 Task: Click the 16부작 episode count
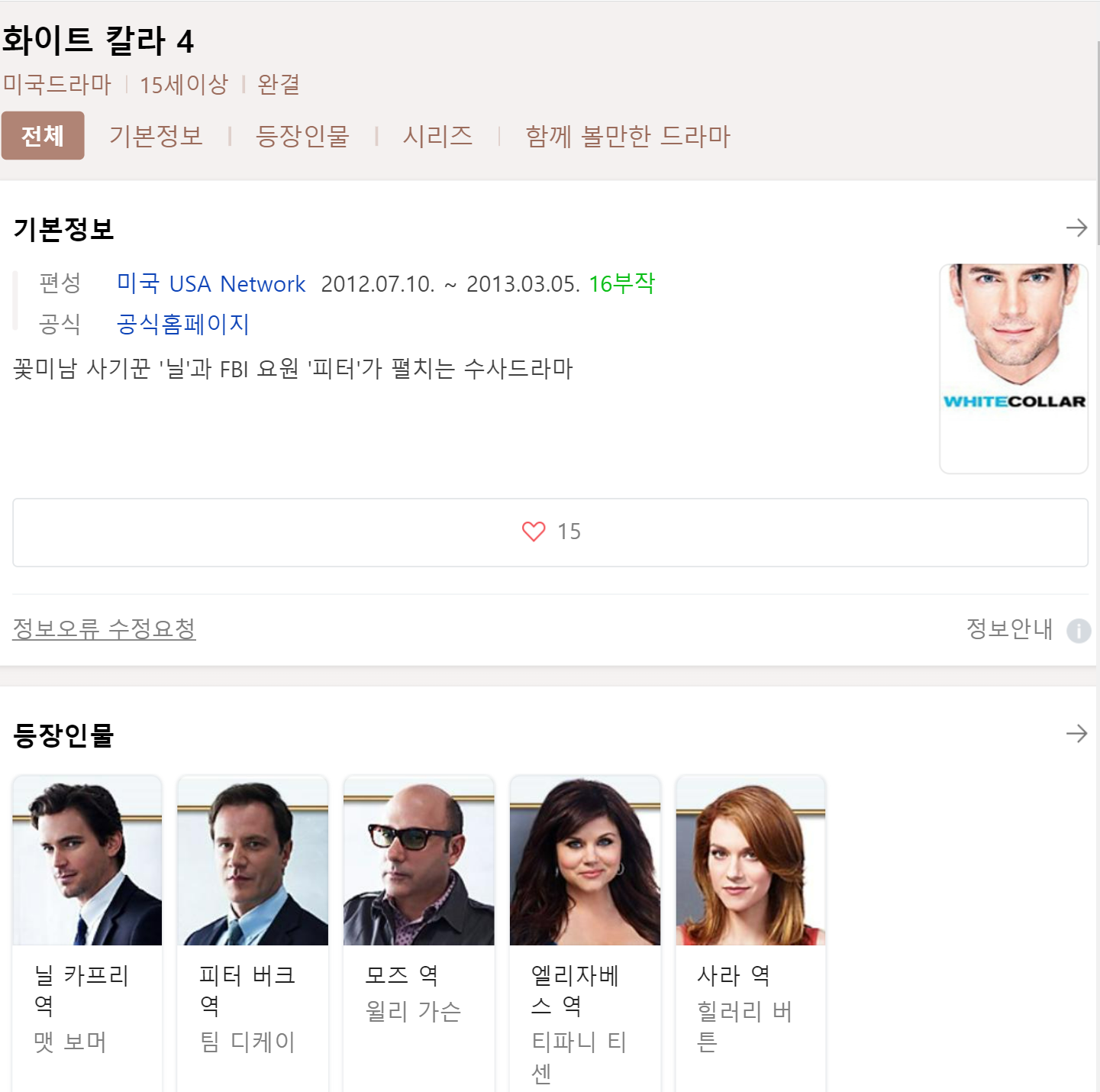pos(622,284)
